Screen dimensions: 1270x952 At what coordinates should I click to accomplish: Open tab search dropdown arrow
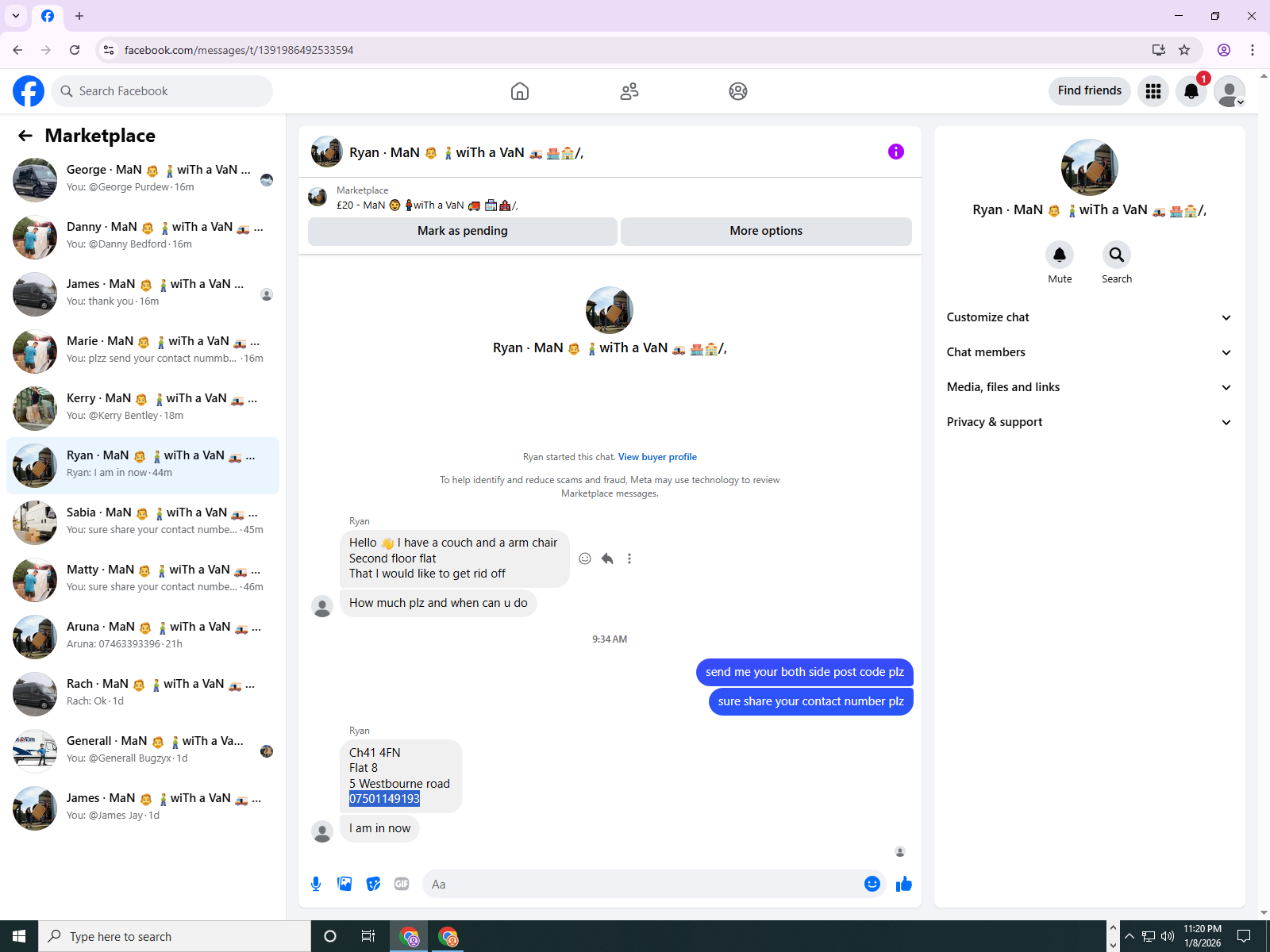click(x=16, y=16)
